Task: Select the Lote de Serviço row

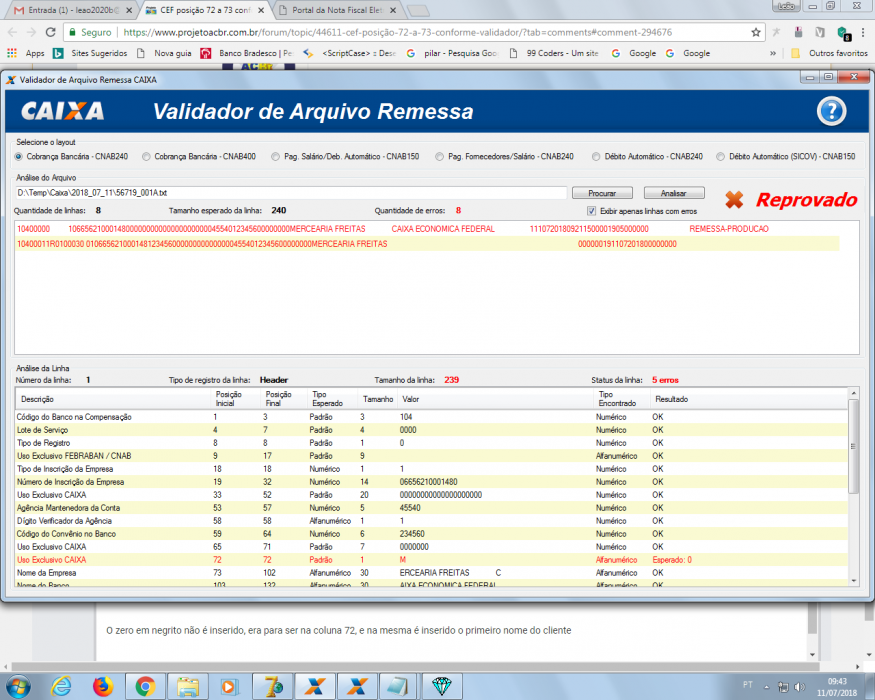Action: [431, 430]
